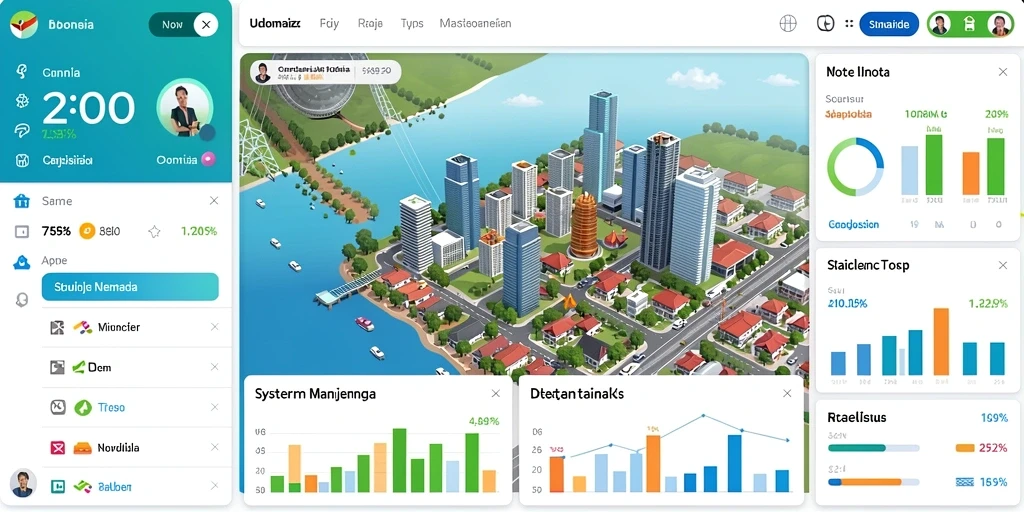
Task: Click the orange coin icon beside 8el0
Action: point(87,231)
